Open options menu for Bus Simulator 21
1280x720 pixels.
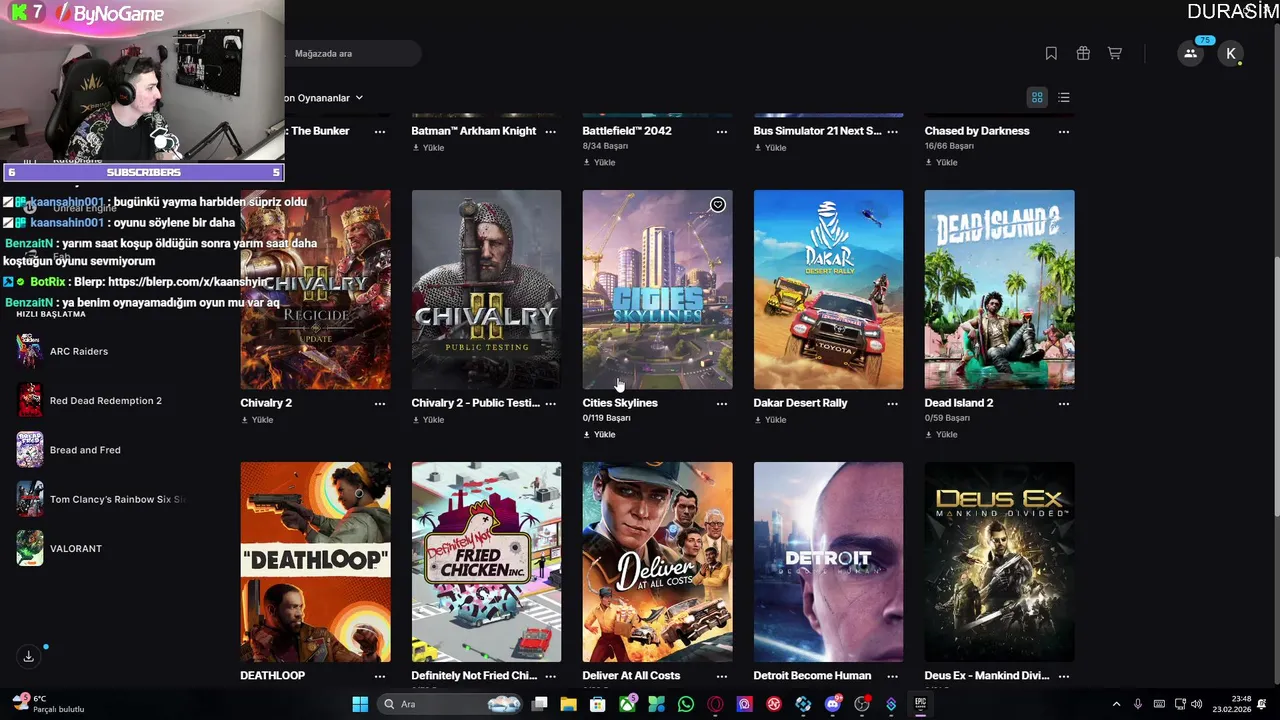[893, 131]
